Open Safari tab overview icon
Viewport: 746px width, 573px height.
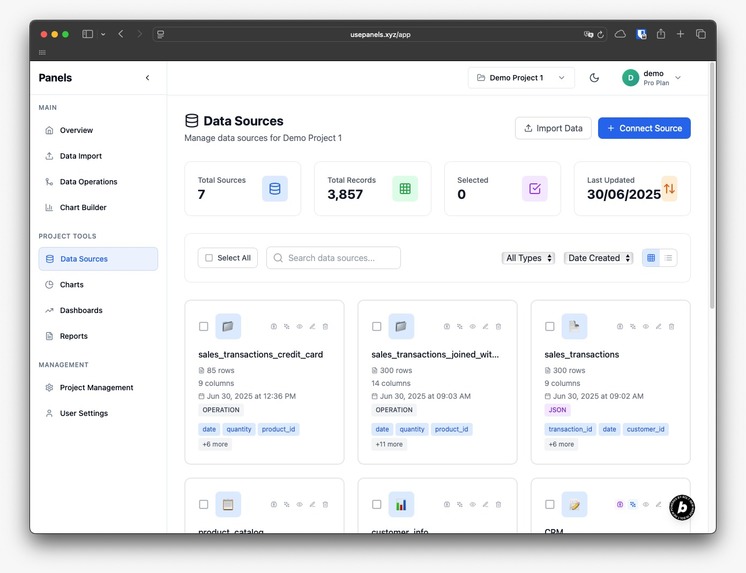point(701,34)
